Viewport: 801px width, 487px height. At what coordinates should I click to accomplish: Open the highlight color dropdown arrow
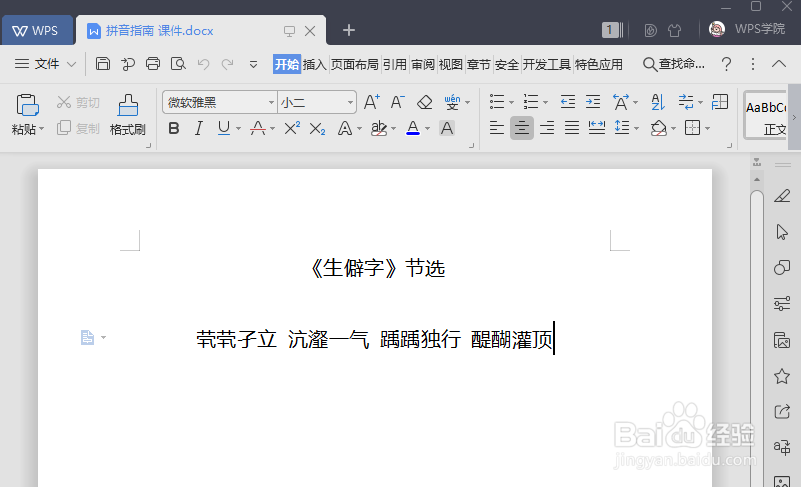(393, 129)
